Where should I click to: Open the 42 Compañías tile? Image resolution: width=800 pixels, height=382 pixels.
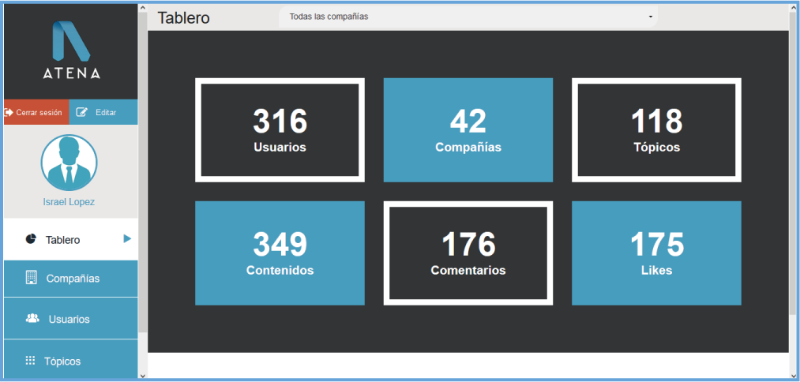point(468,130)
